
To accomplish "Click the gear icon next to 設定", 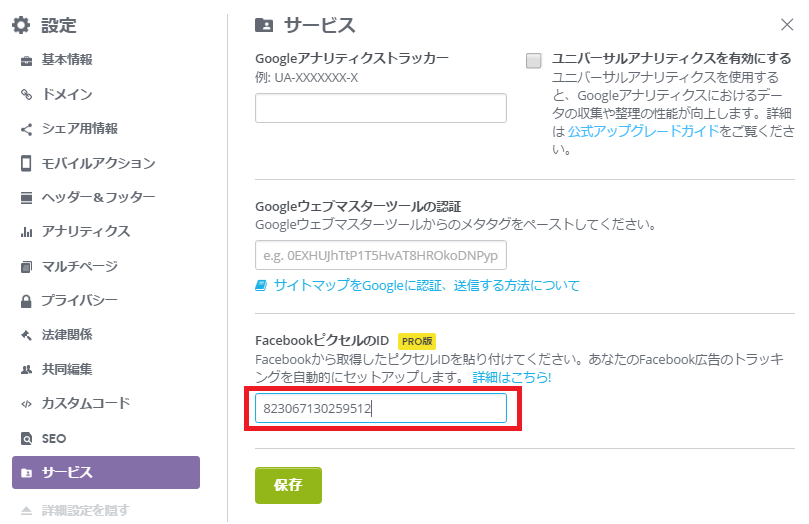I will (21, 25).
